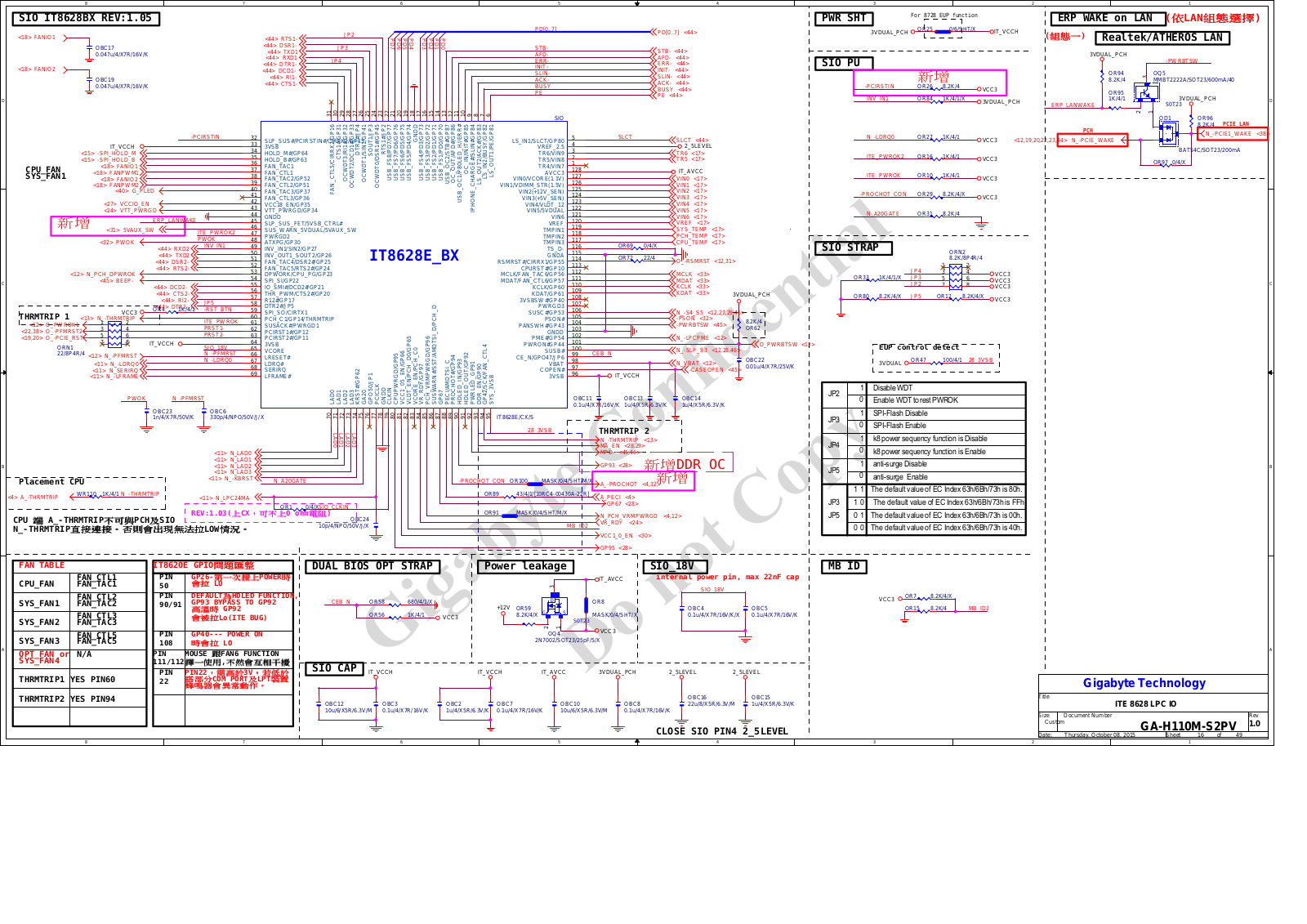Click "internal power pin, max 22nF cap" note

tap(727, 577)
